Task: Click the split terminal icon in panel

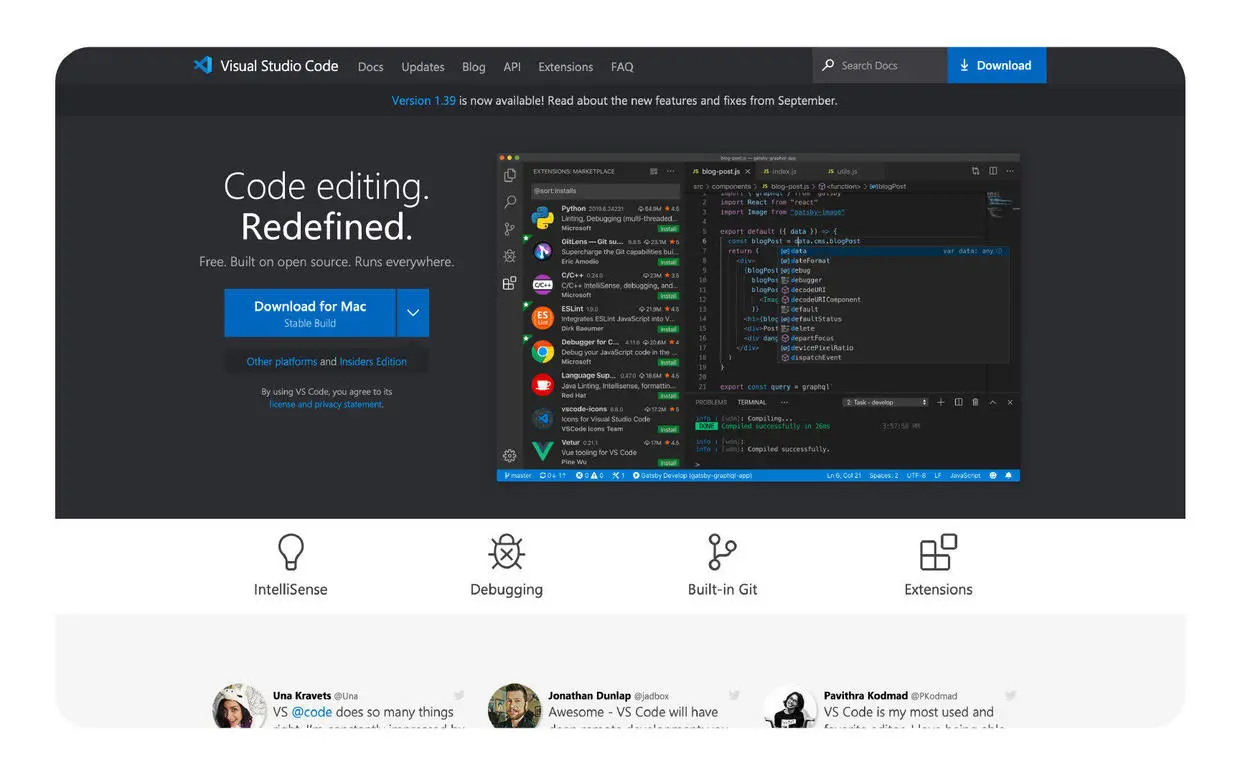Action: [x=958, y=402]
